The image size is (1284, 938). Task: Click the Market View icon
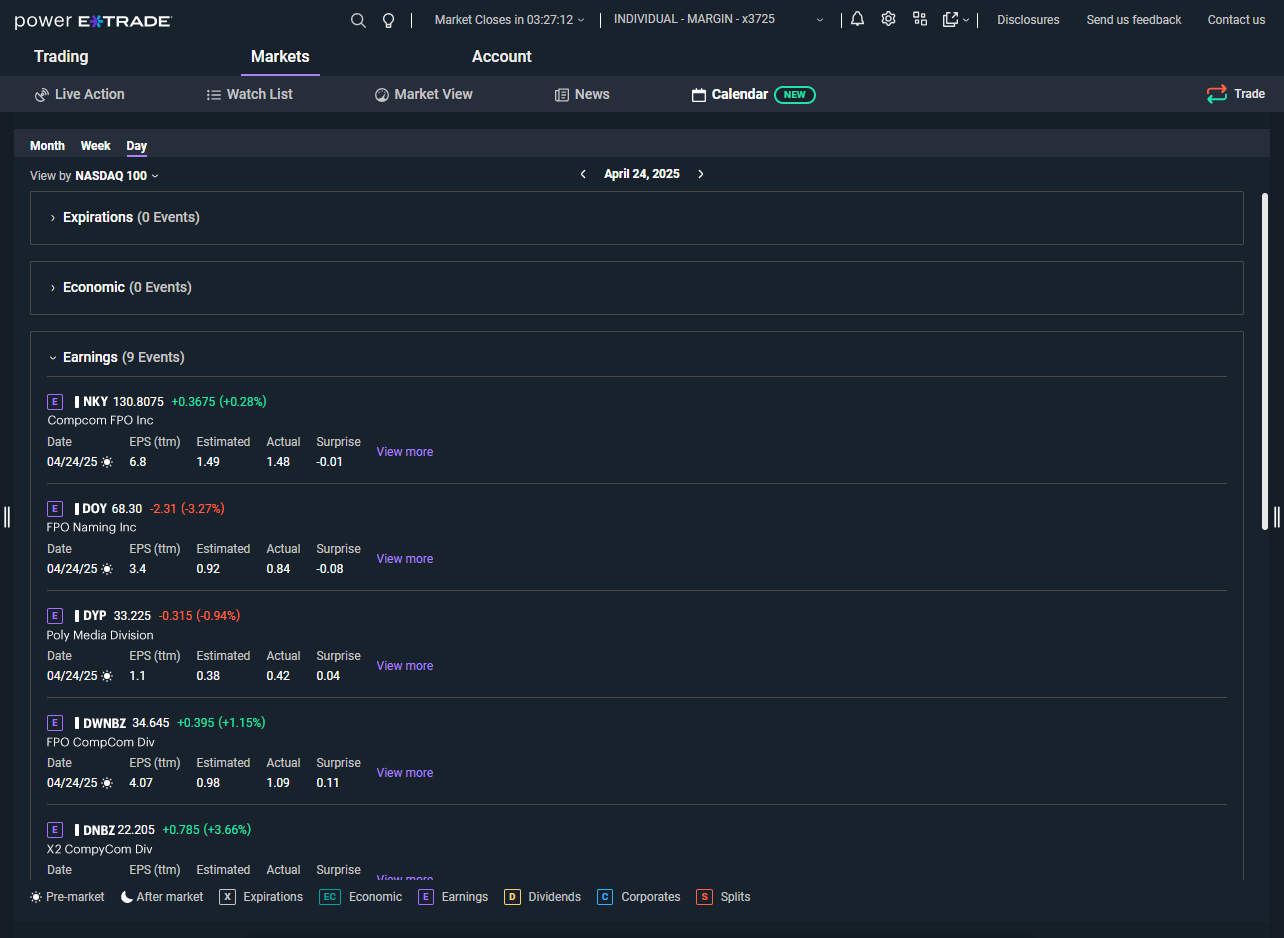[x=381, y=95]
